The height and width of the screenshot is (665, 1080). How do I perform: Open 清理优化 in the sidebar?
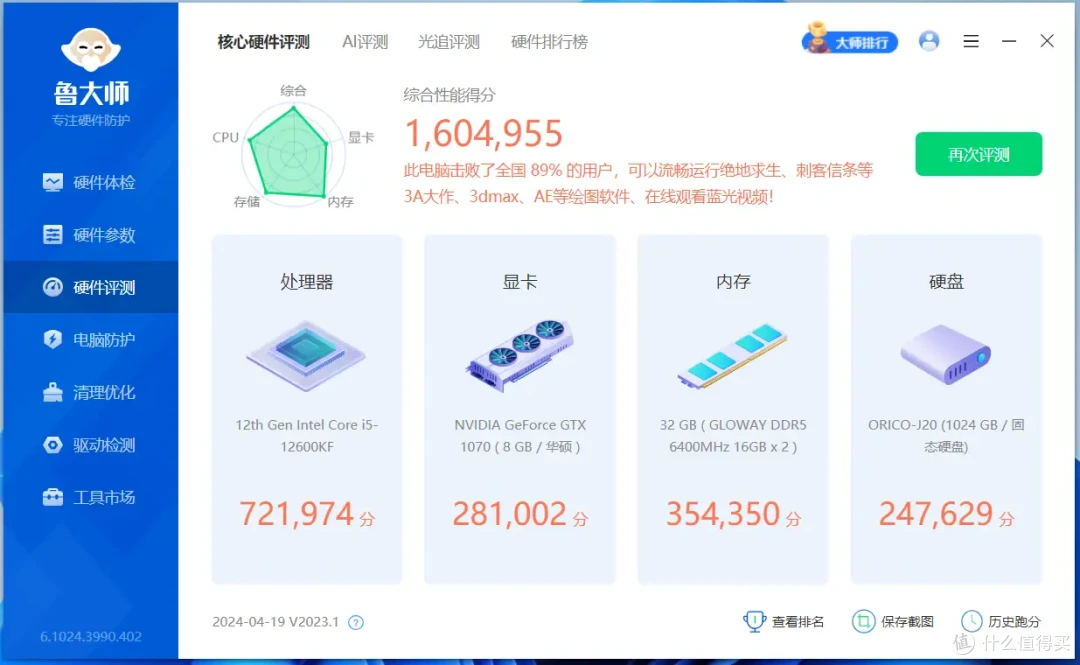tap(90, 392)
